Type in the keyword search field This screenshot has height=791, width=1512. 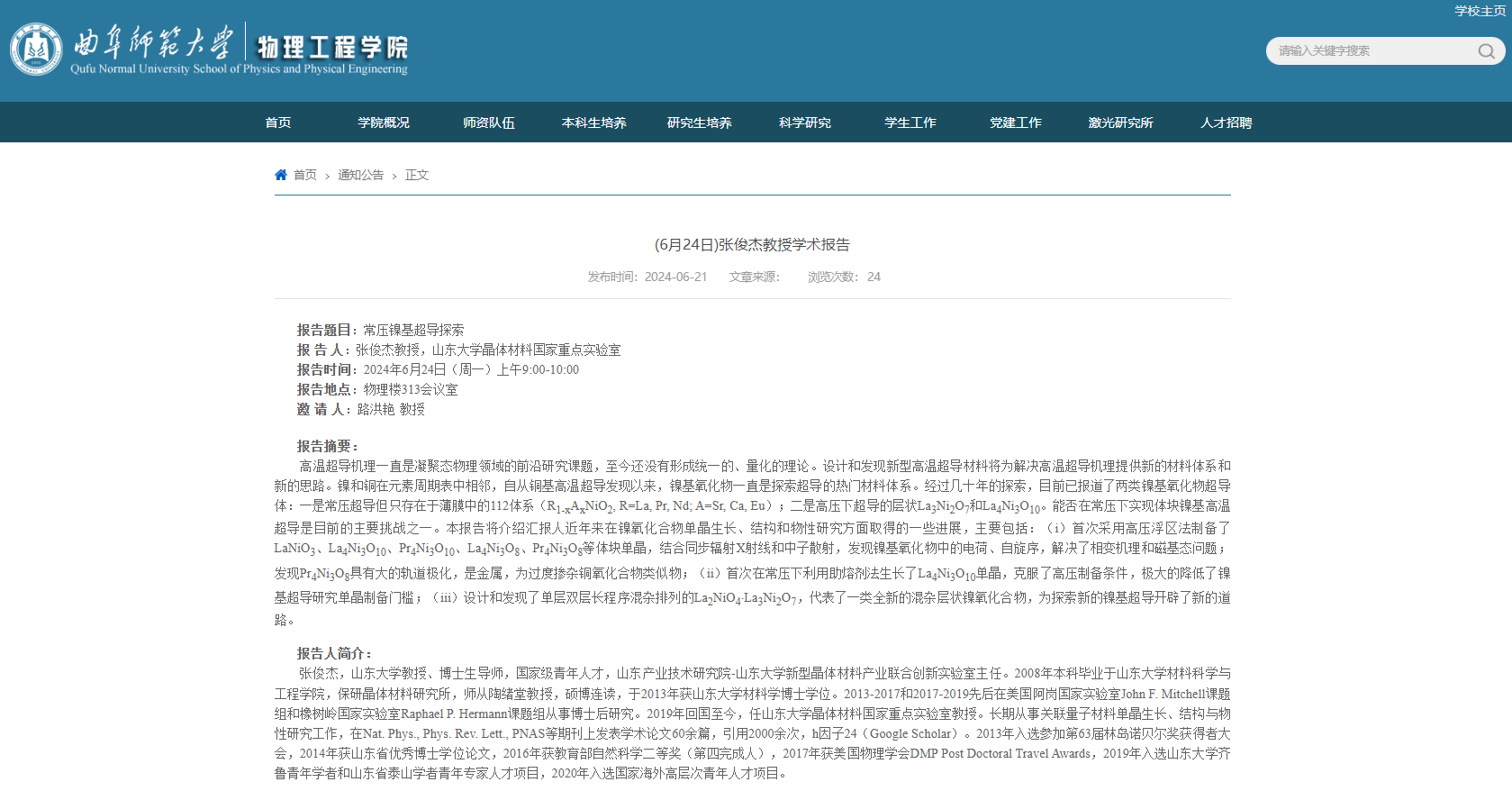tap(1369, 51)
